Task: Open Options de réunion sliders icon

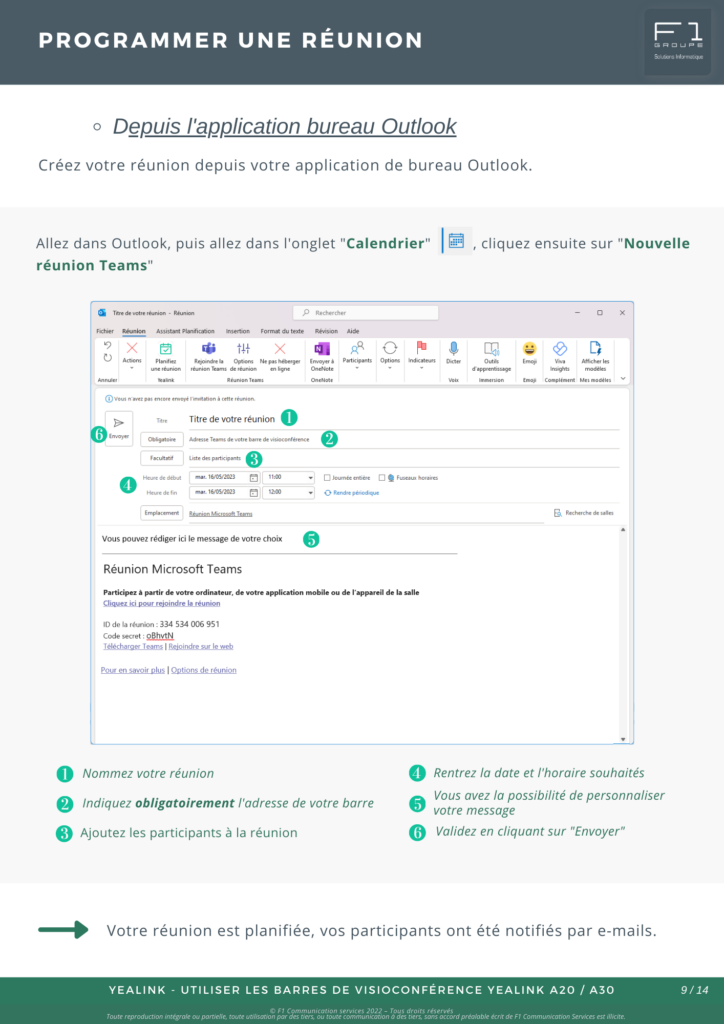Action: (x=244, y=349)
